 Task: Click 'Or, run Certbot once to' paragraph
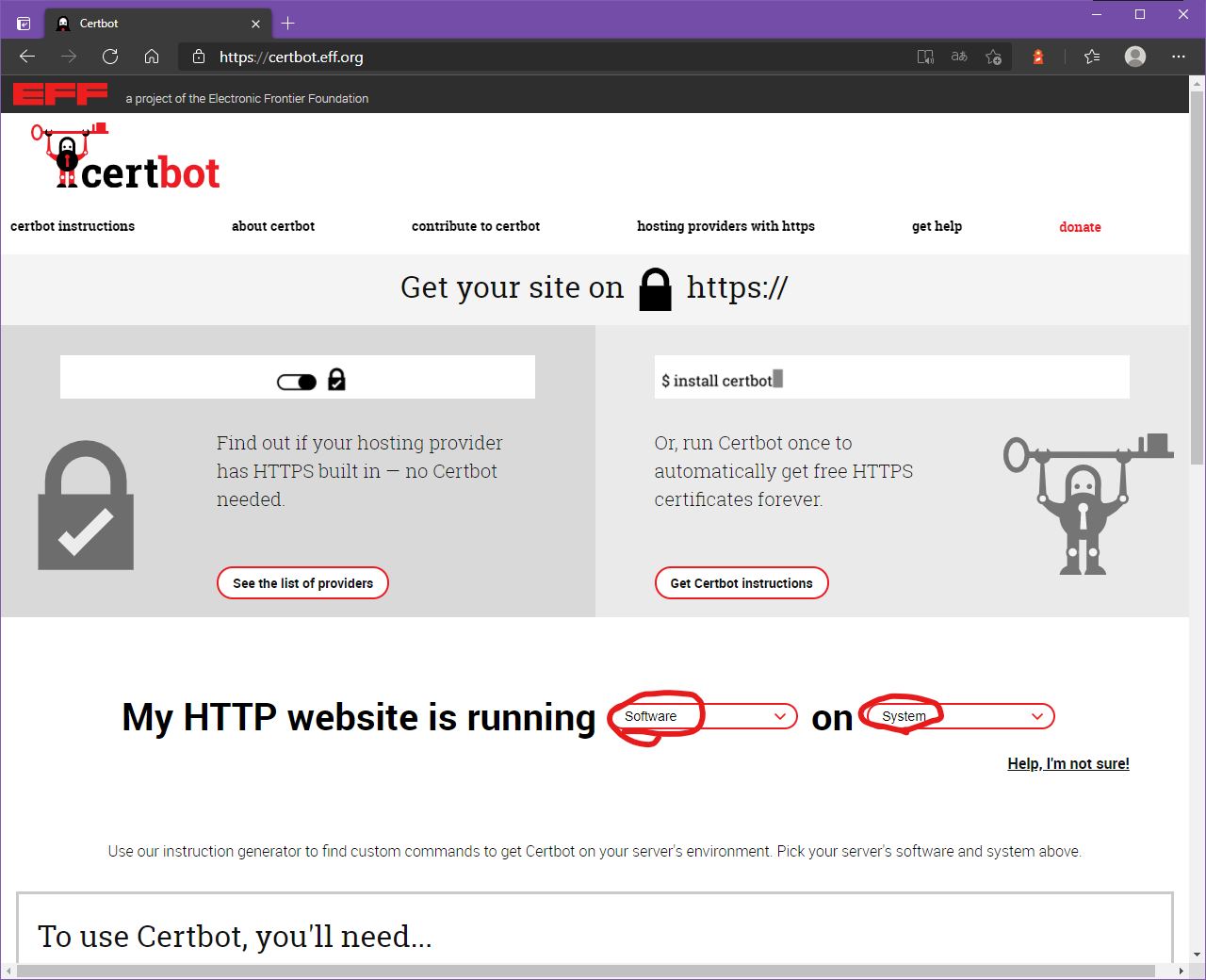(784, 471)
